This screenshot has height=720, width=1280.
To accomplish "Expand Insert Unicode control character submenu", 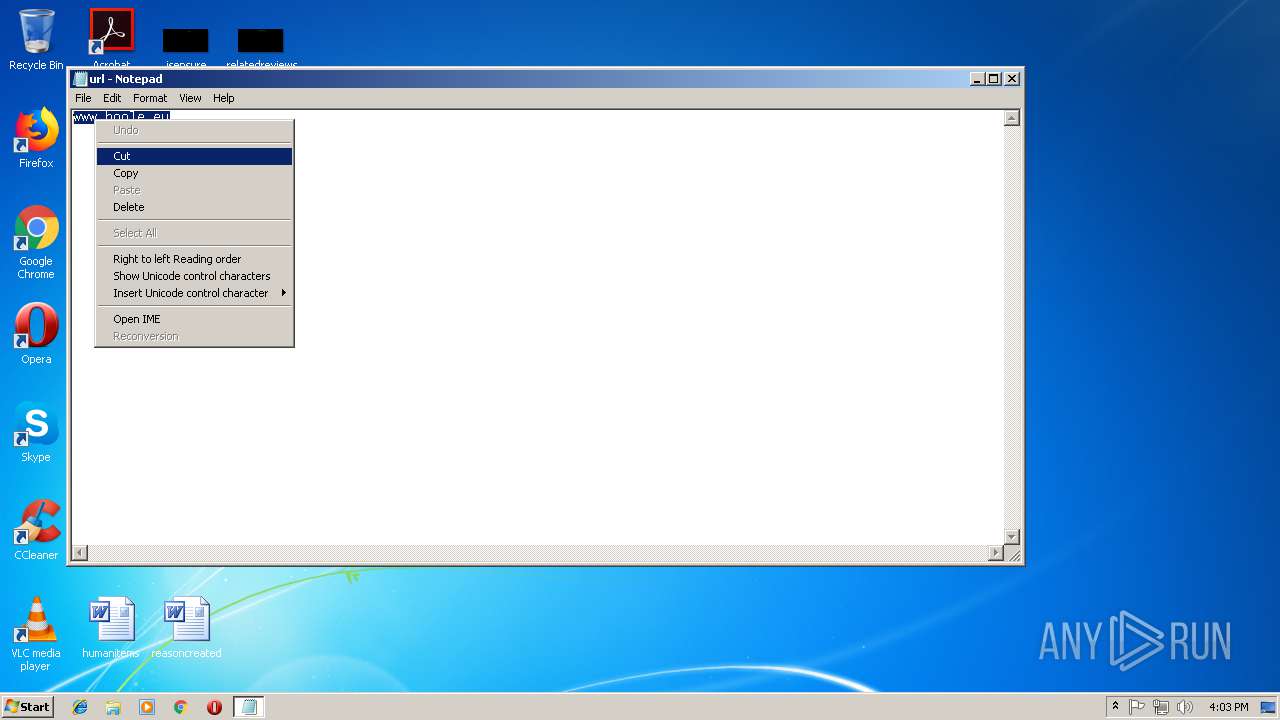I will tap(194, 293).
